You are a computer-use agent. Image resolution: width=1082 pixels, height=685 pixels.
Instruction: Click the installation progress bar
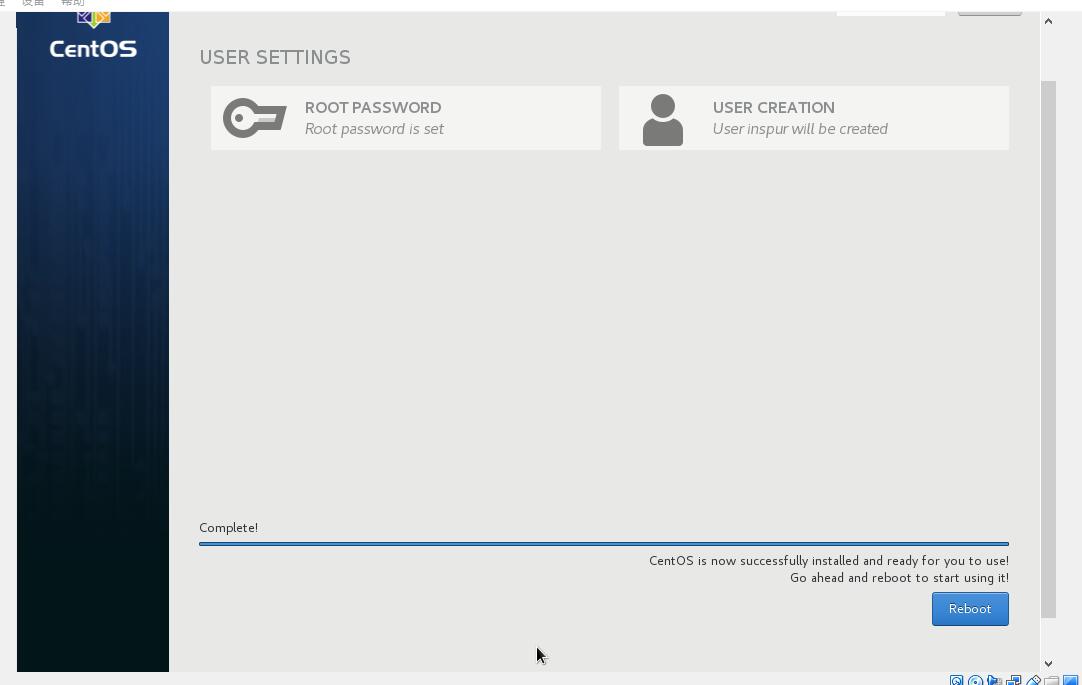coord(604,544)
